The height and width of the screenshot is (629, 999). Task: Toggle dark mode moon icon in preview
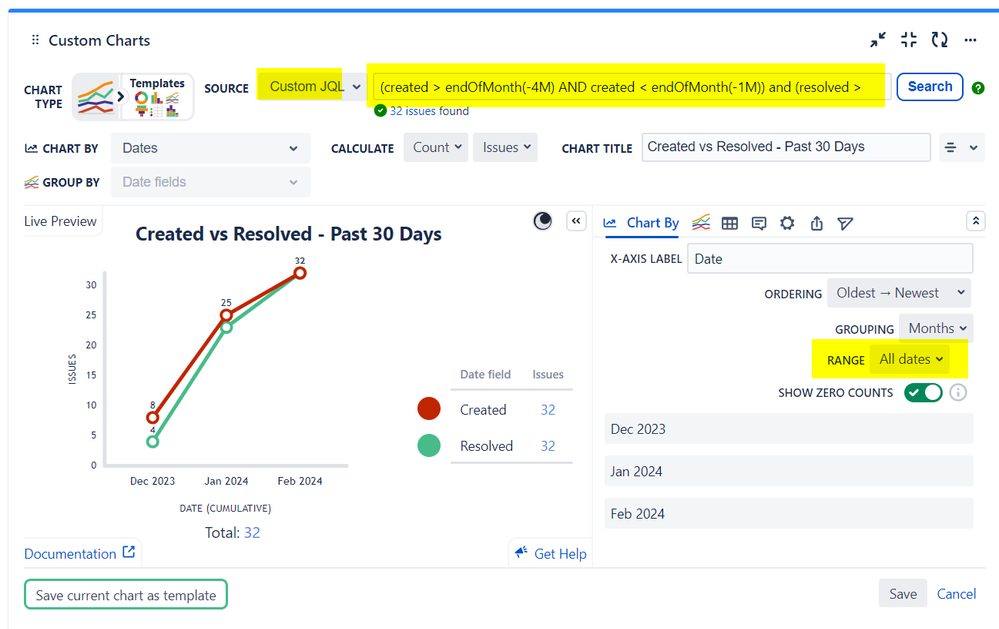(x=542, y=221)
